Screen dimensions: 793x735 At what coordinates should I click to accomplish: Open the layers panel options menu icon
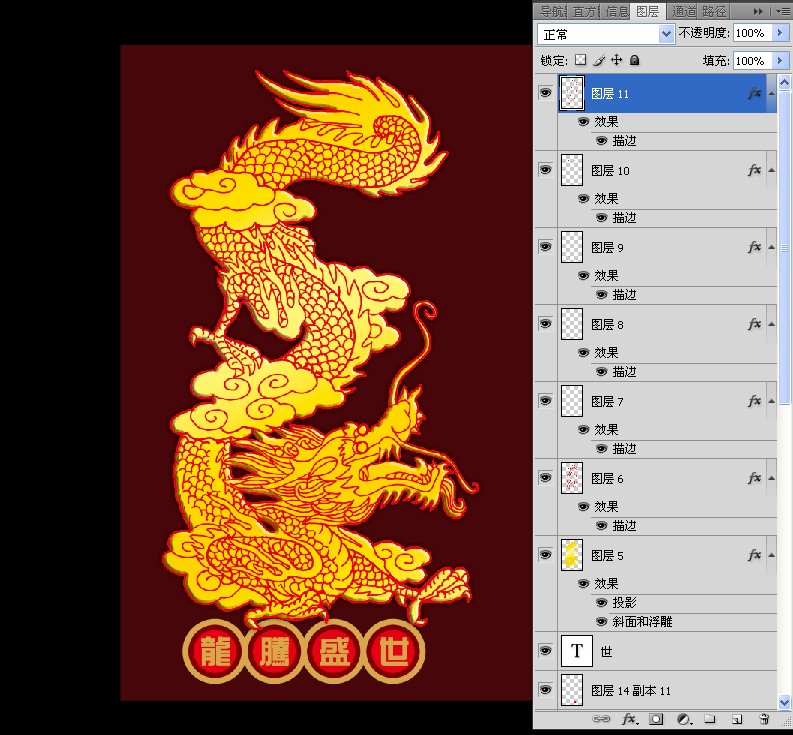[x=782, y=11]
